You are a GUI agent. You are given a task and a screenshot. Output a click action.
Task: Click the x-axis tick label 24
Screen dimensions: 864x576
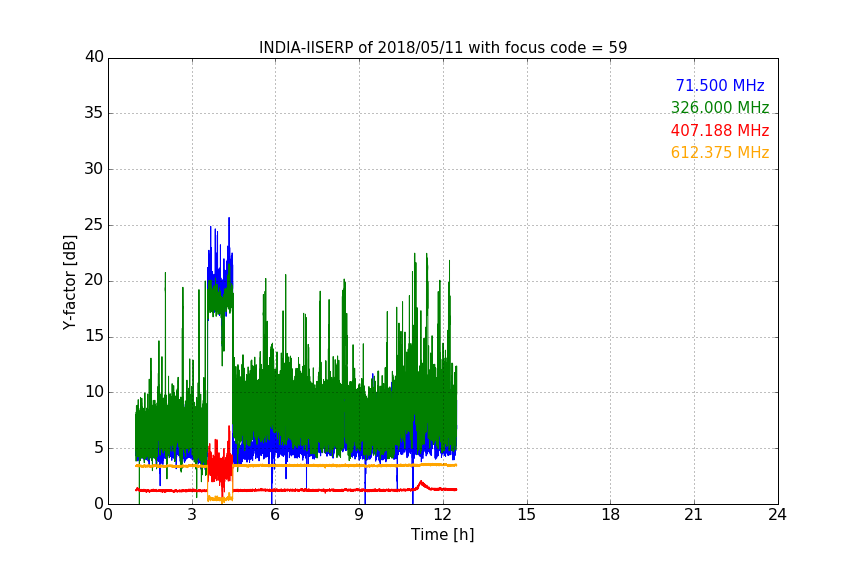pos(777,515)
